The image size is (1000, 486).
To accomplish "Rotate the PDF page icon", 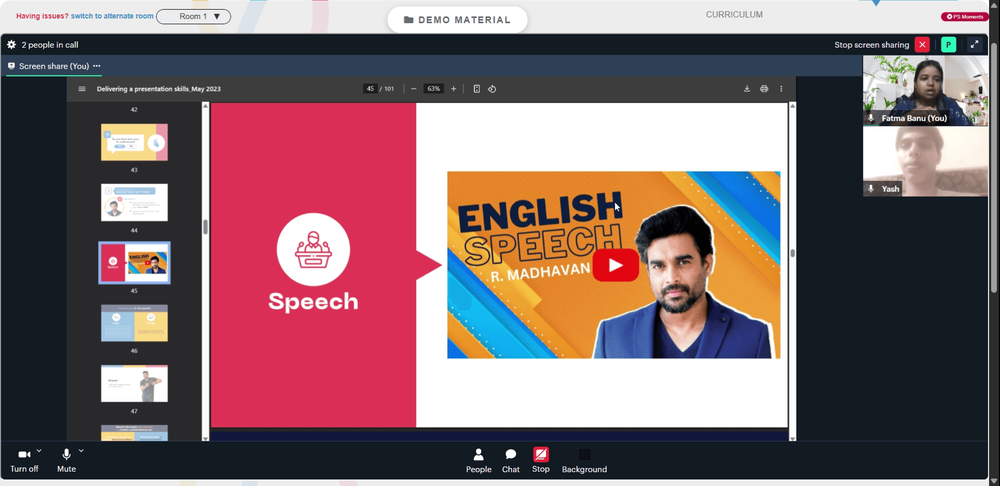I will click(x=492, y=89).
